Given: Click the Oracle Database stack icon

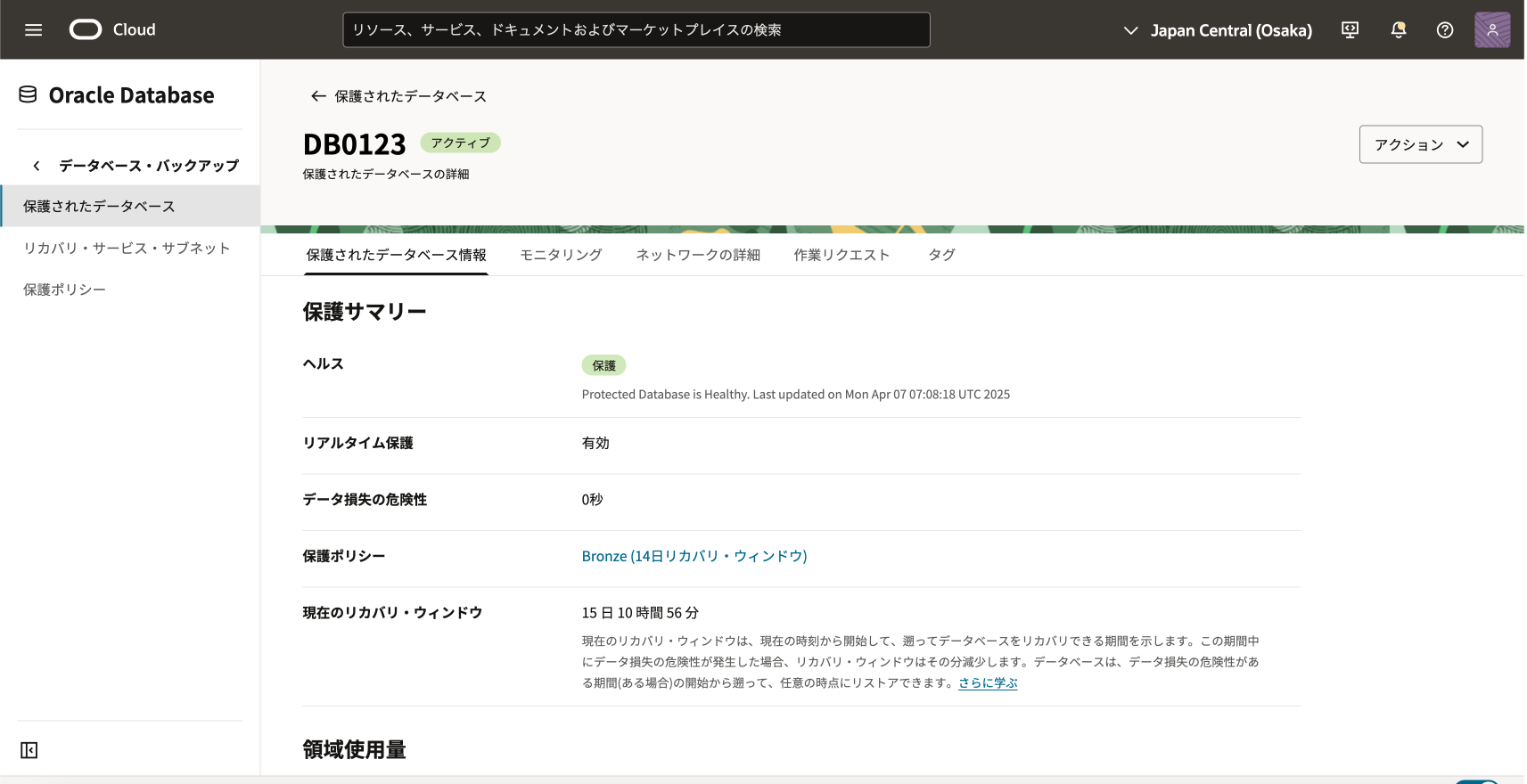Looking at the screenshot, I should (29, 94).
